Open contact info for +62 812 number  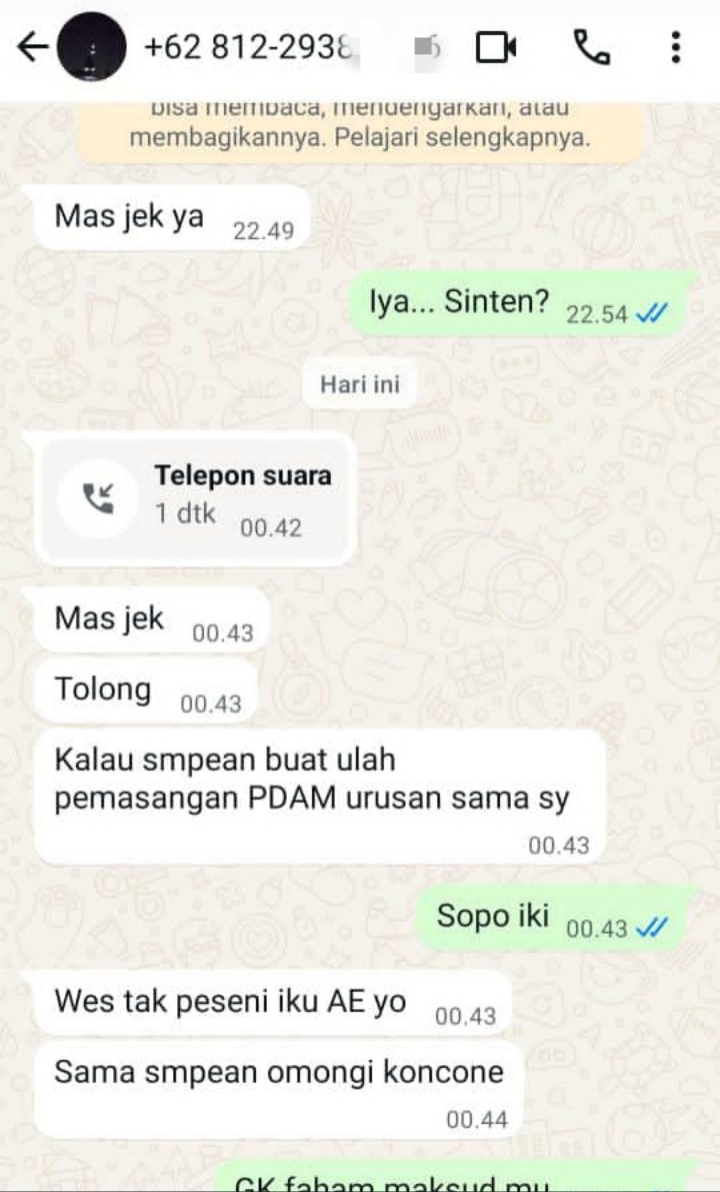[249, 48]
